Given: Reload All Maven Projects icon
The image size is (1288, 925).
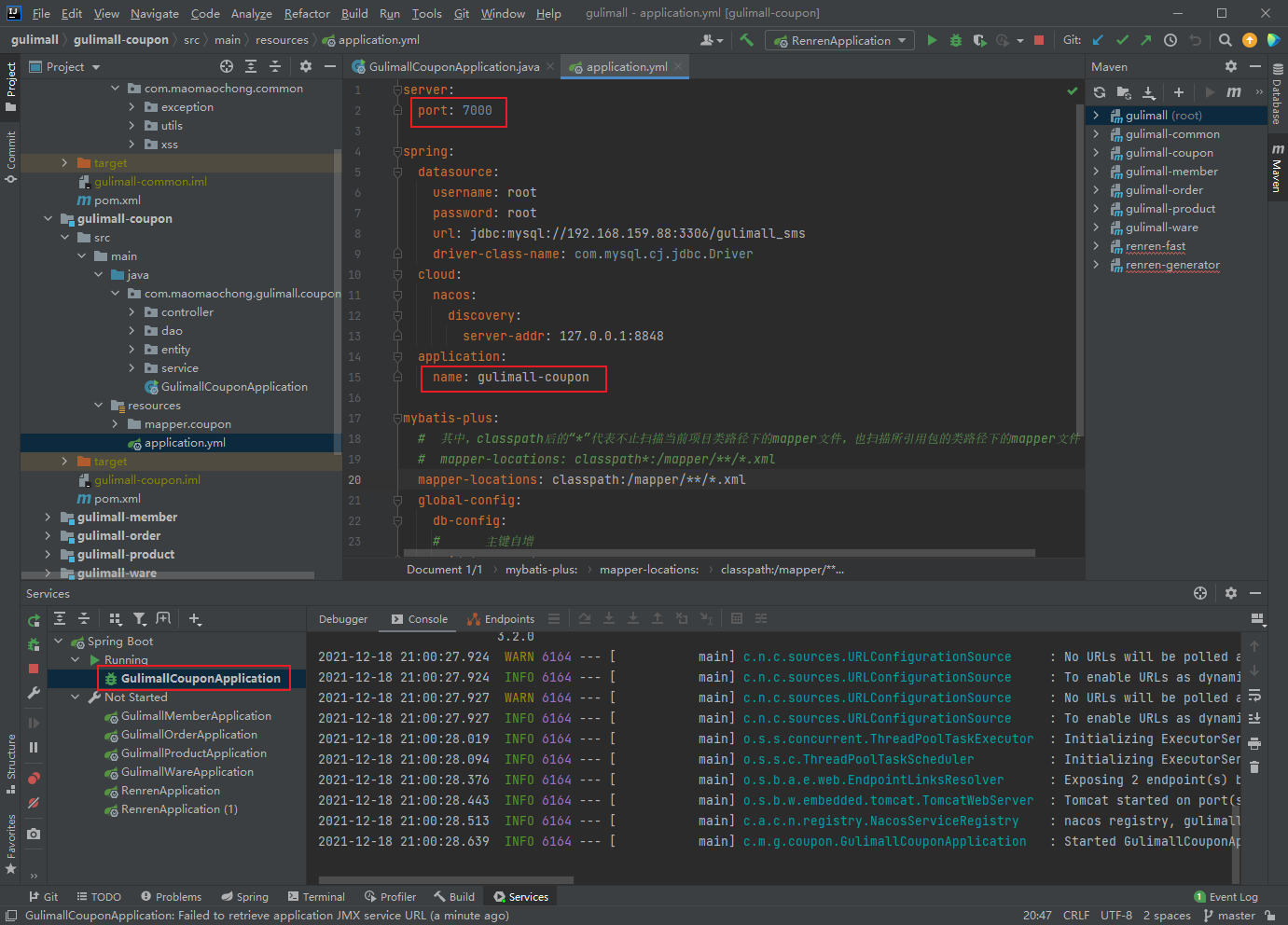Looking at the screenshot, I should click(x=1100, y=92).
